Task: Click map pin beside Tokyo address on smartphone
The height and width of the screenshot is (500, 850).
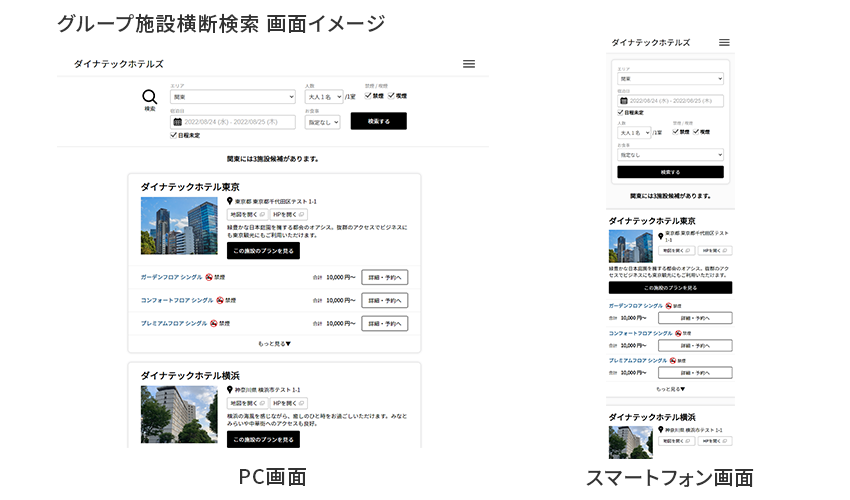Action: [661, 236]
